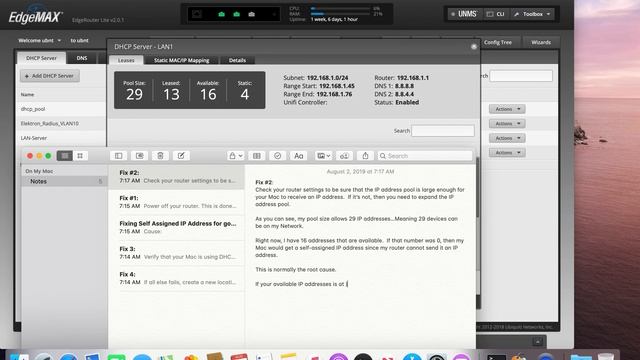Open the CLI button in EdgeMAX header
640x360 pixels.
(496, 14)
